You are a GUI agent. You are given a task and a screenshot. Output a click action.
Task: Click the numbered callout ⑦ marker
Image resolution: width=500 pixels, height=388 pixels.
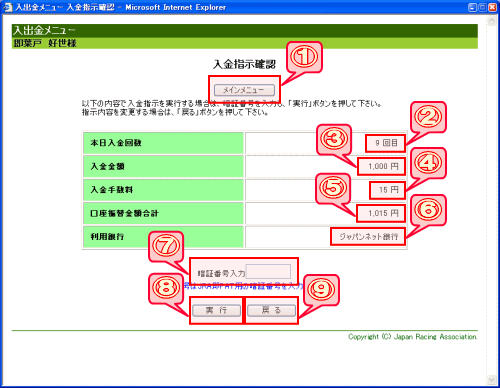coord(166,246)
